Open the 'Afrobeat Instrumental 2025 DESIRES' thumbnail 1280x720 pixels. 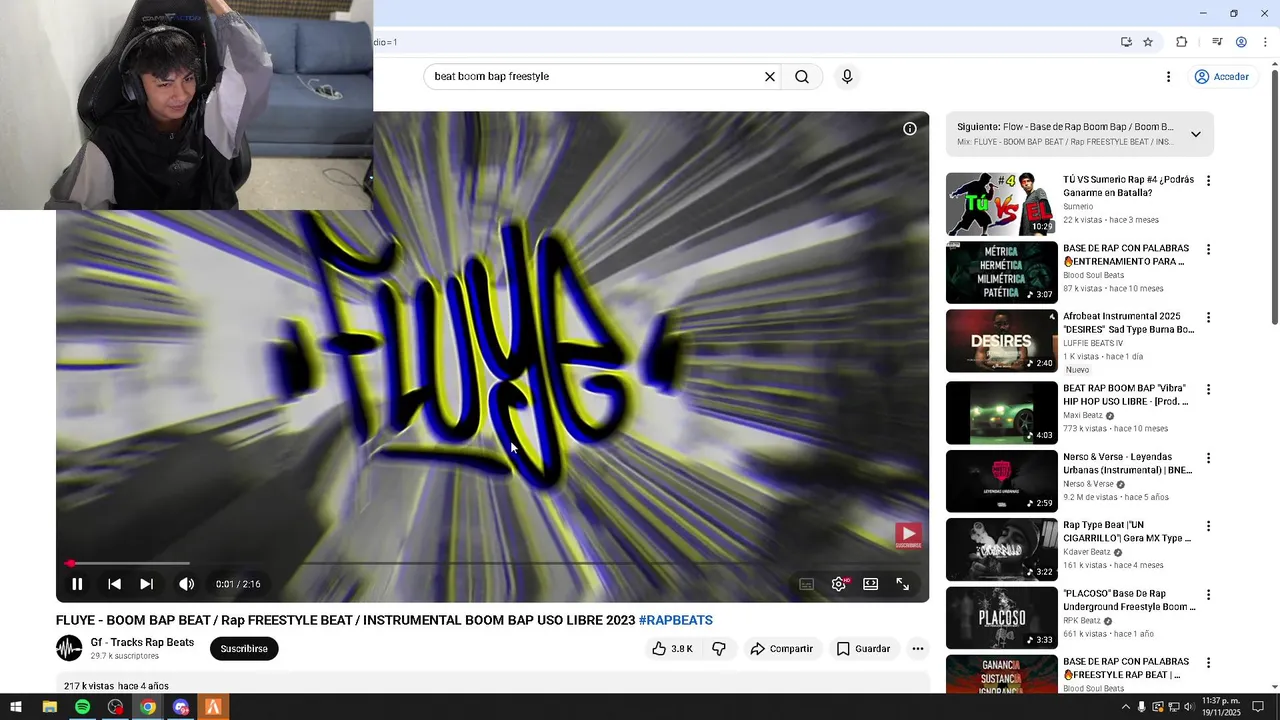tap(1001, 341)
